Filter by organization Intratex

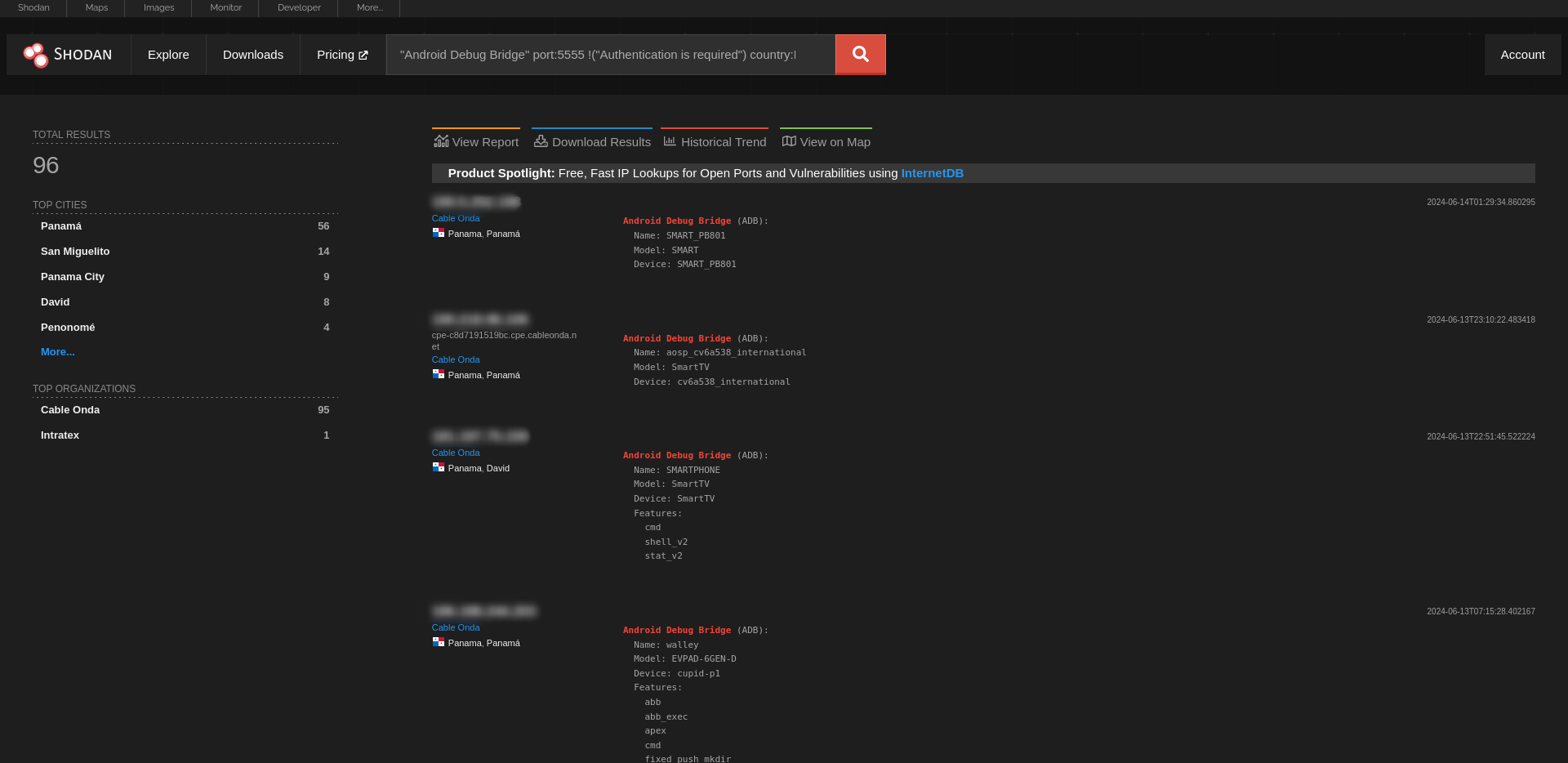click(60, 435)
